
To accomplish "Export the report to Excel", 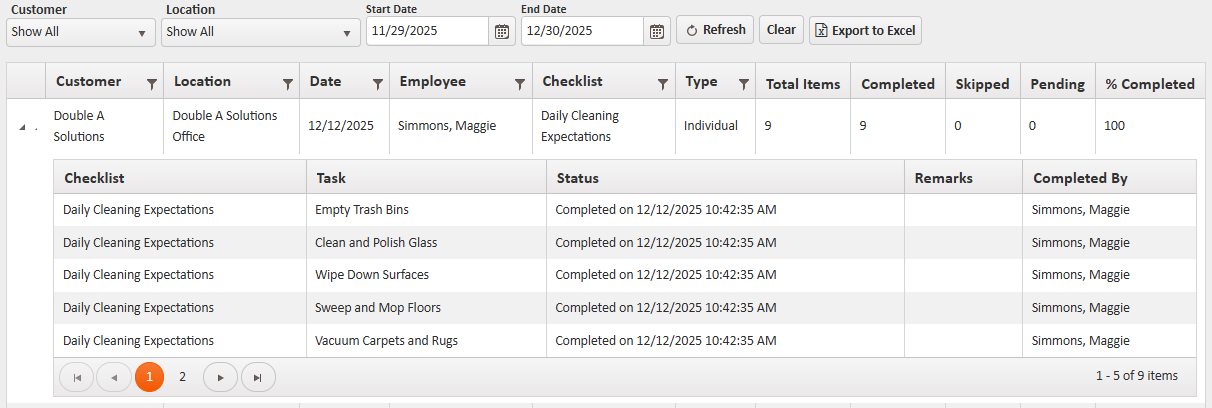I will (864, 30).
